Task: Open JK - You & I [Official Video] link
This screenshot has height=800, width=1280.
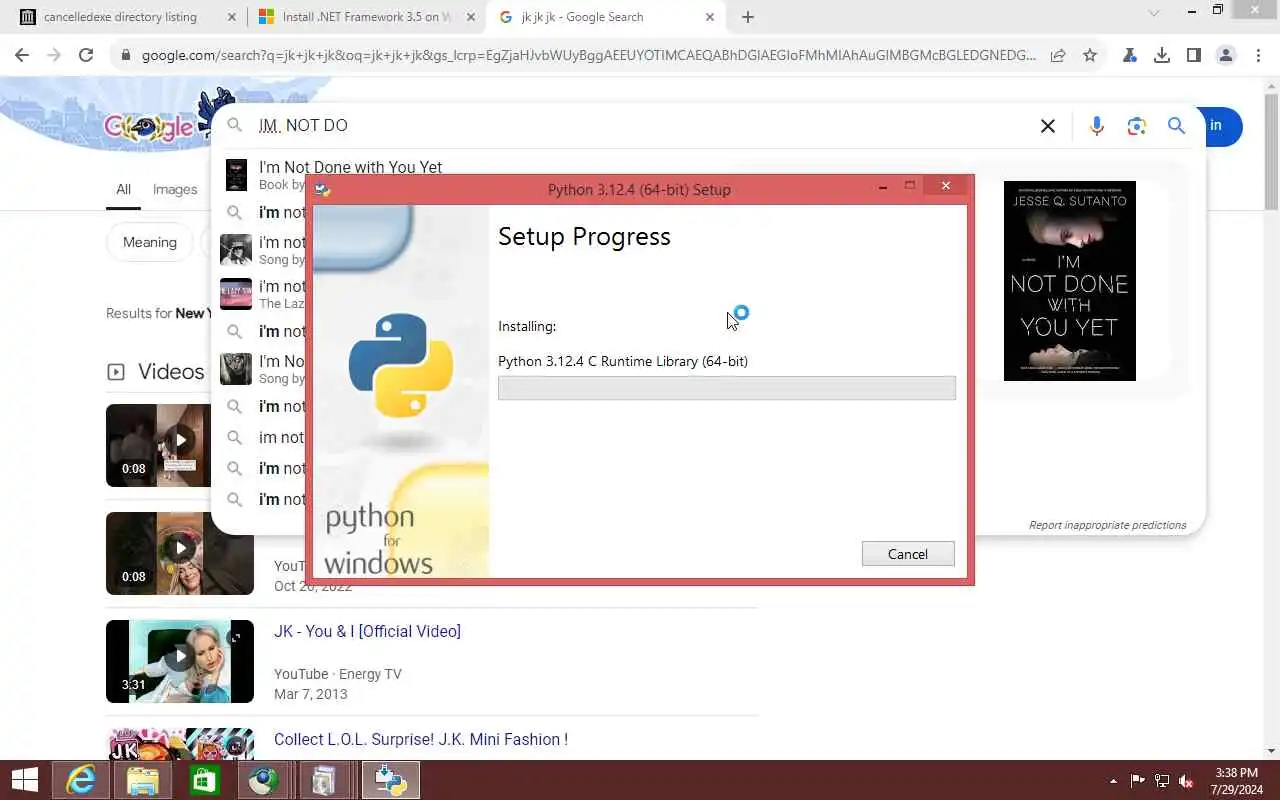Action: point(367,631)
